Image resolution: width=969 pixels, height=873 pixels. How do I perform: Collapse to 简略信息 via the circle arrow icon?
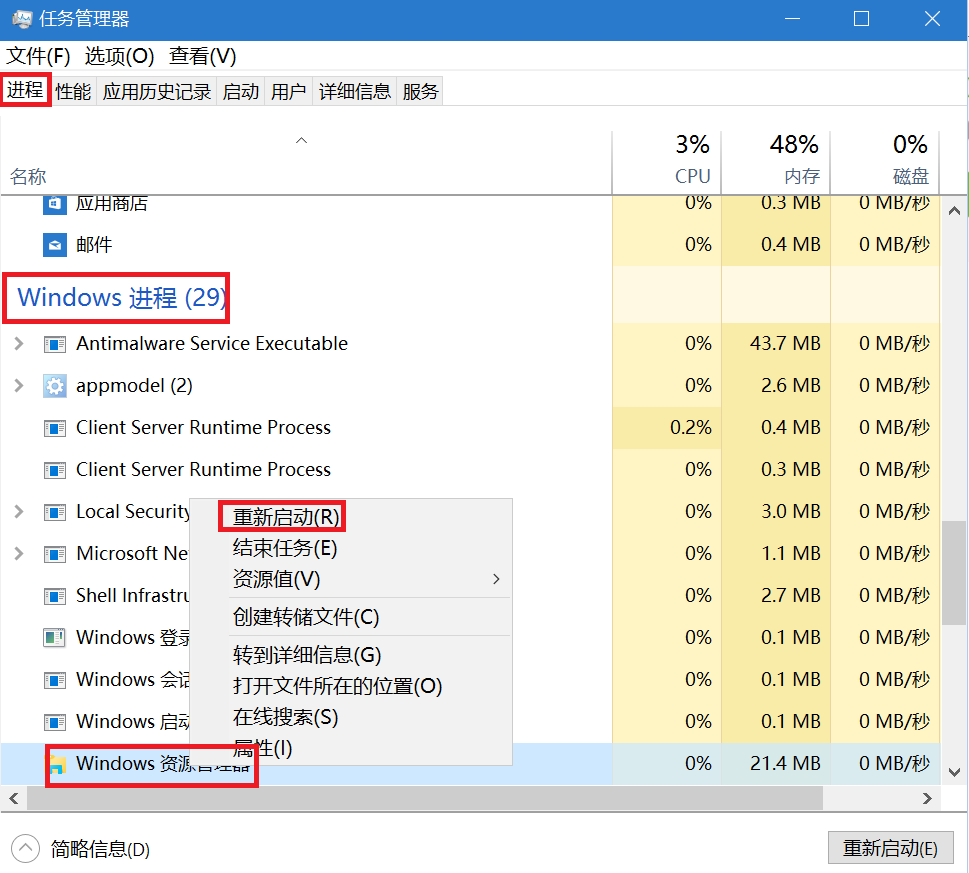pyautogui.click(x=25, y=849)
